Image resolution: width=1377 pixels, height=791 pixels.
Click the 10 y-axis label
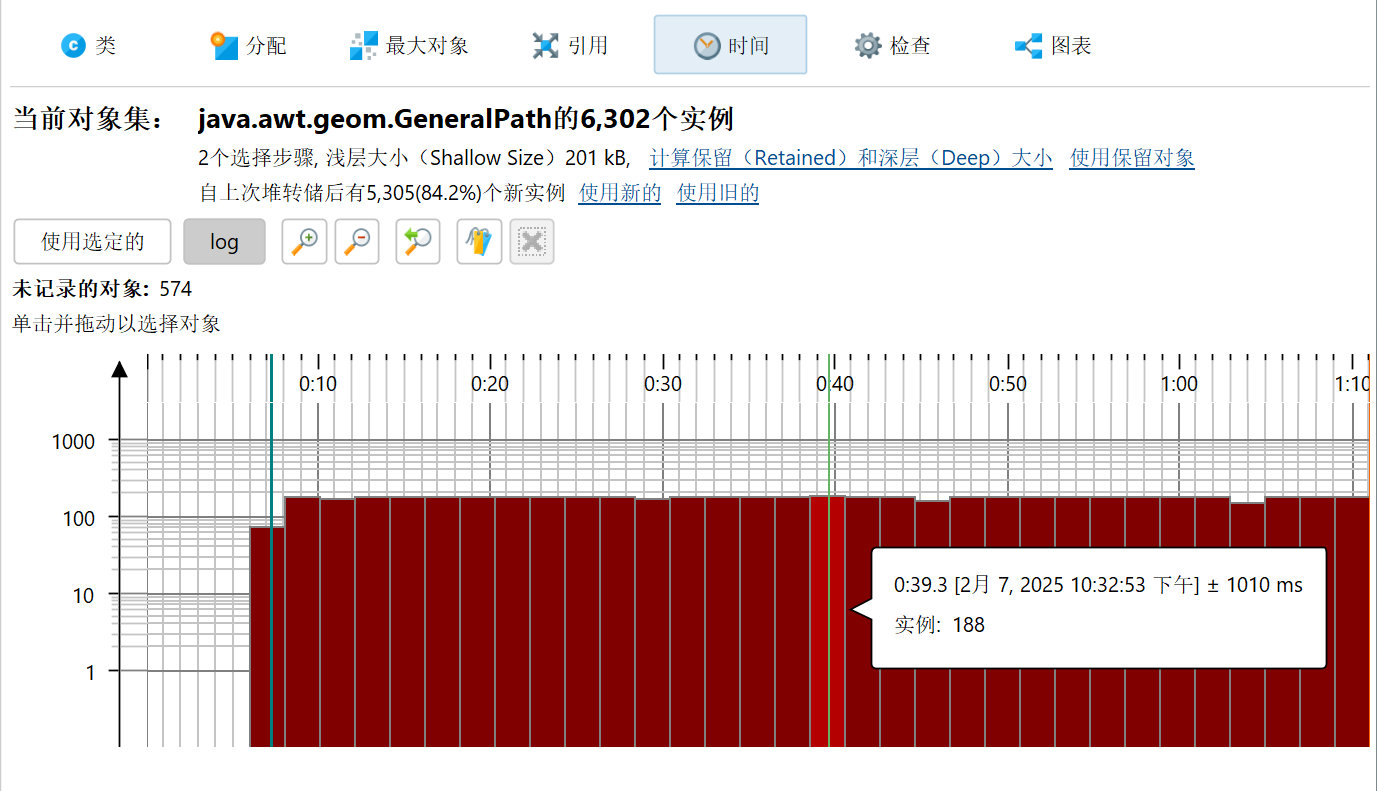[84, 595]
